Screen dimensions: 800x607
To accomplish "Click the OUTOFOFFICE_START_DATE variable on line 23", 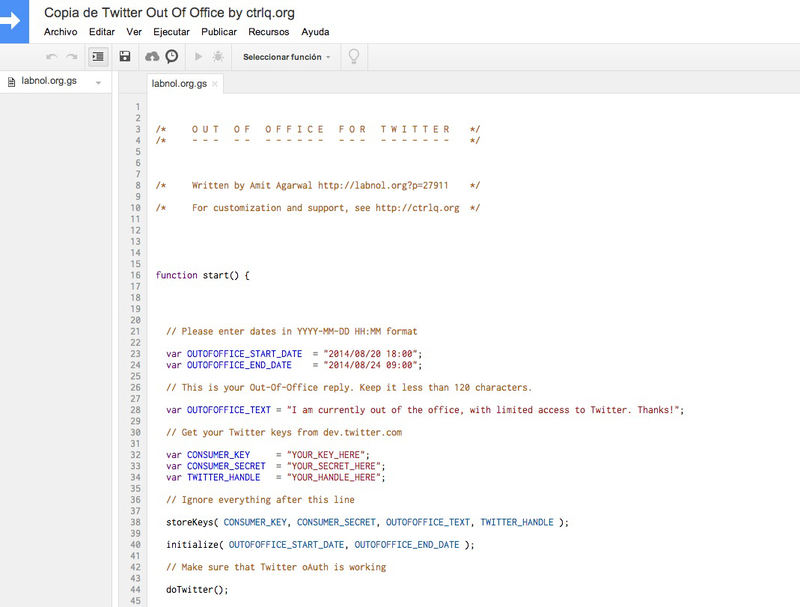I will [244, 354].
